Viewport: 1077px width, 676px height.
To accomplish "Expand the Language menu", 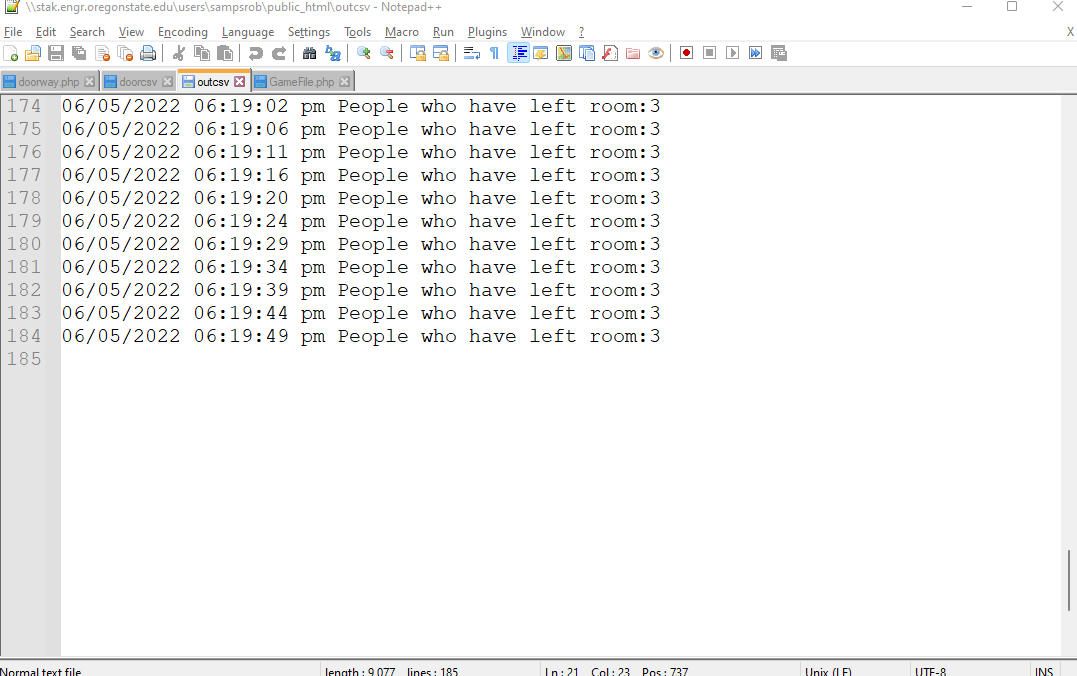I will [248, 32].
